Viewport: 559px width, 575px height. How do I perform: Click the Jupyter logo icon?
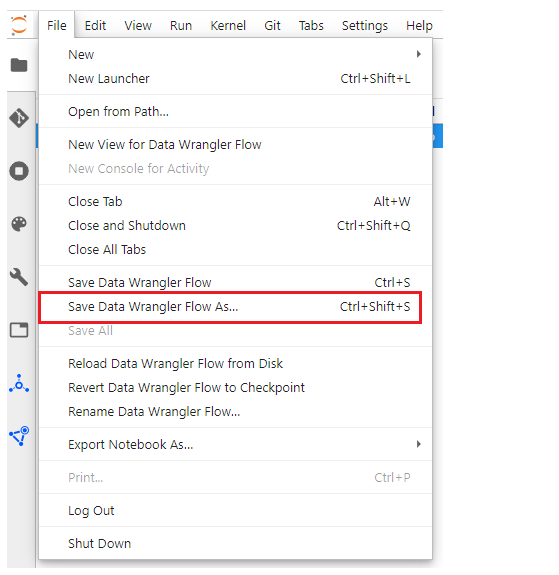coord(19,25)
